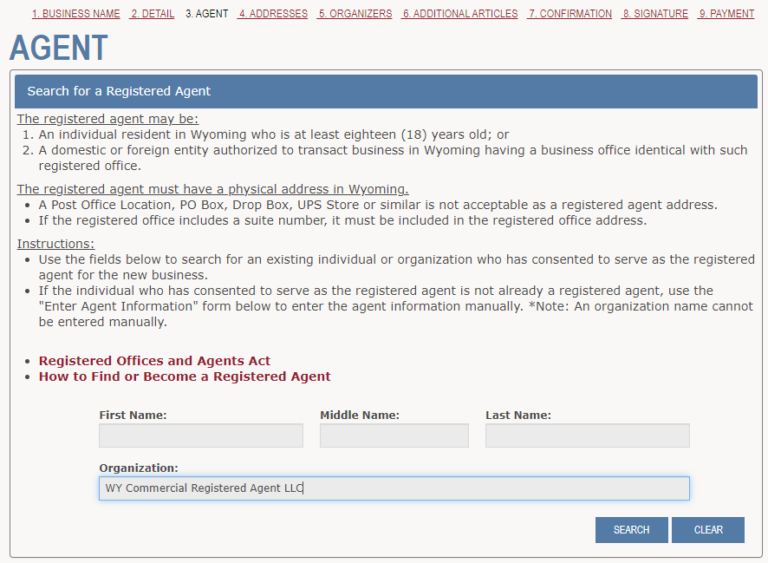Click into the First Name field
This screenshot has width=768, height=563.
click(200, 436)
